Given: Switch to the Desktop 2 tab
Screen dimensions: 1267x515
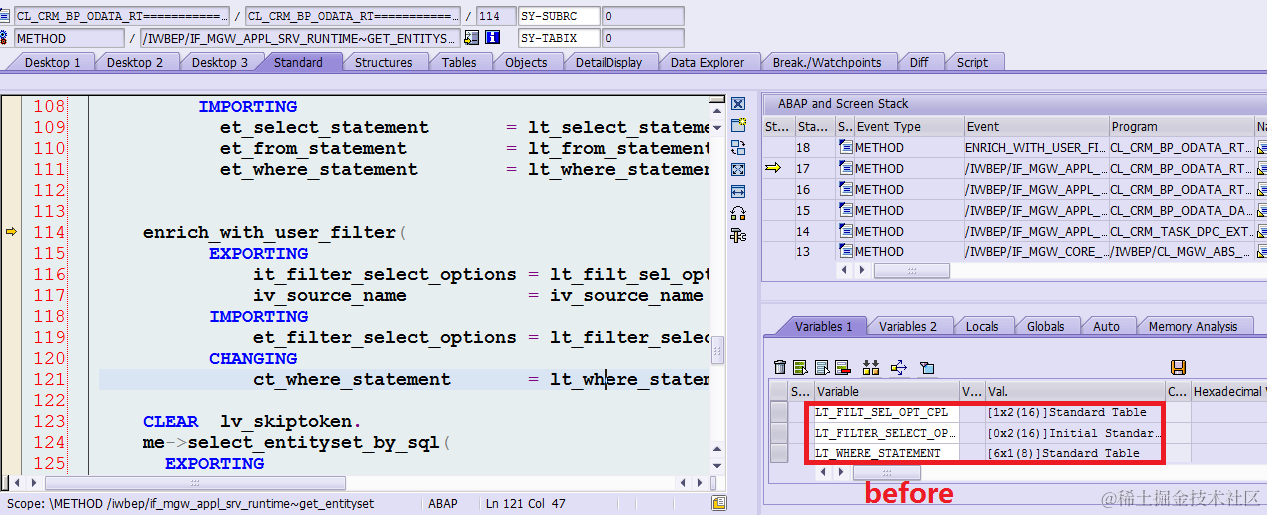Looking at the screenshot, I should tap(135, 62).
